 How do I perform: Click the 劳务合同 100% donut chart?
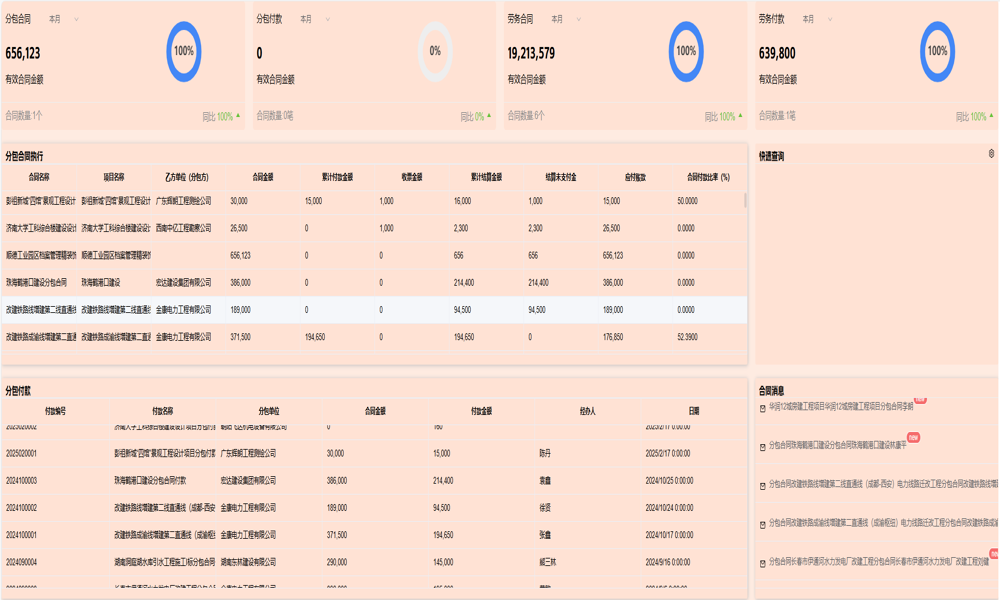tap(686, 51)
